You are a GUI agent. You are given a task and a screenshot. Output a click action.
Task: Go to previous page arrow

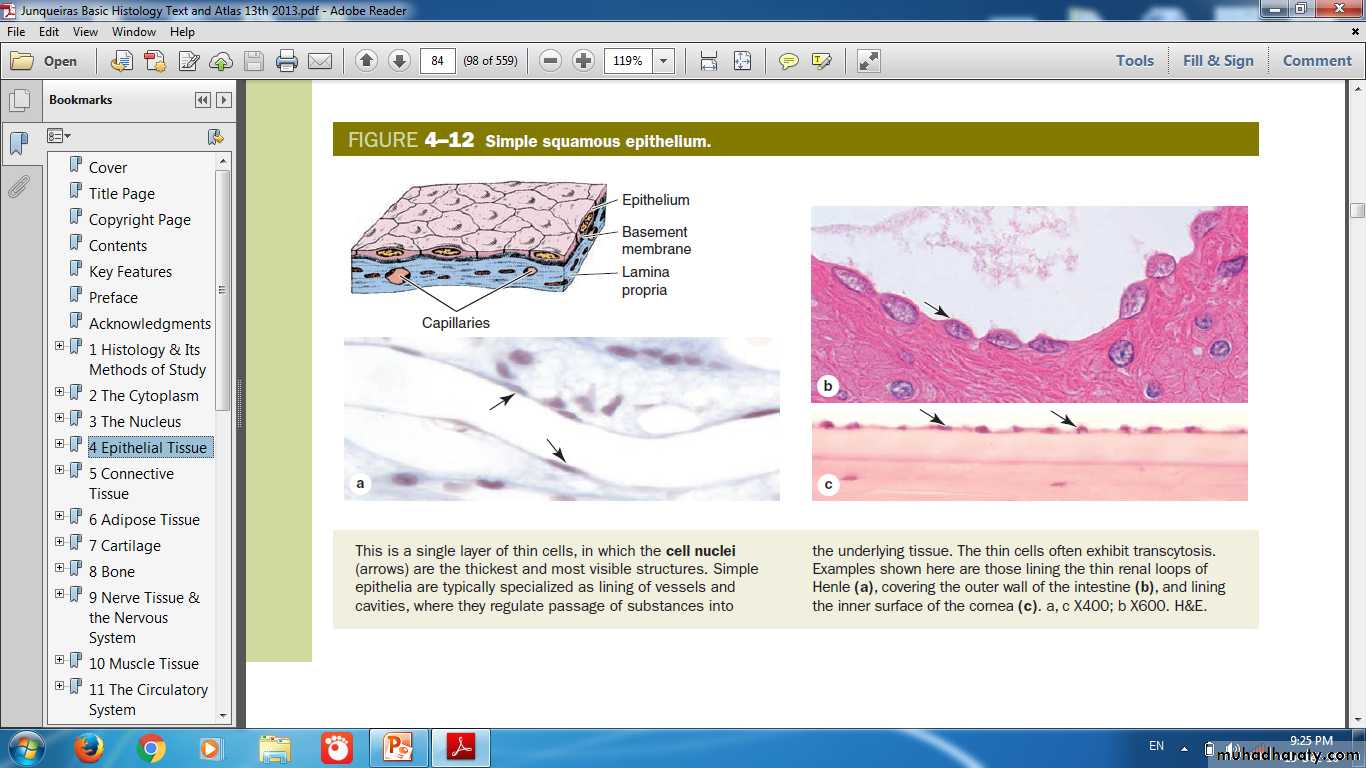pos(366,61)
